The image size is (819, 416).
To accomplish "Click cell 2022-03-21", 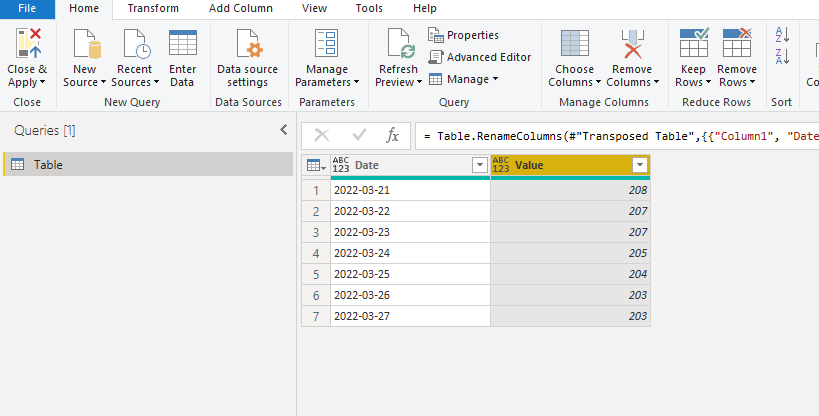I will click(x=411, y=190).
